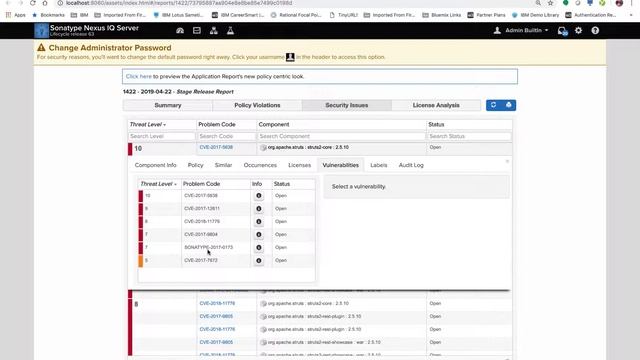Click the browser zoom magnifier icon

click(538, 3)
